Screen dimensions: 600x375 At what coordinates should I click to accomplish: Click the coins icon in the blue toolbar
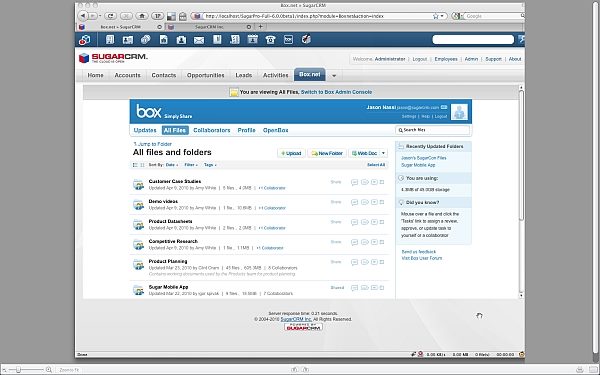[145, 39]
